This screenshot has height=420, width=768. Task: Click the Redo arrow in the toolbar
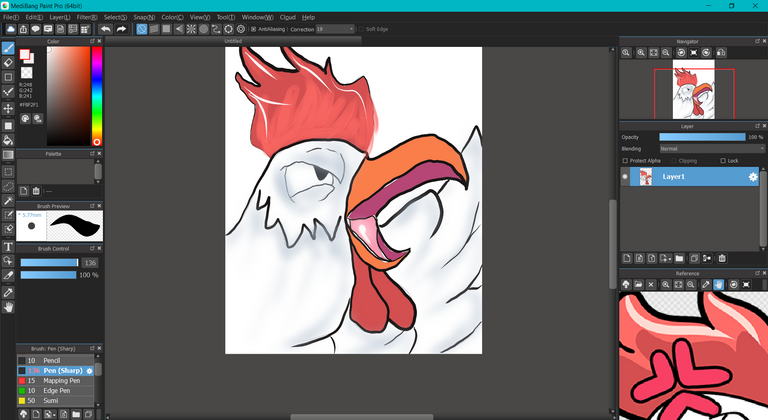coord(121,29)
